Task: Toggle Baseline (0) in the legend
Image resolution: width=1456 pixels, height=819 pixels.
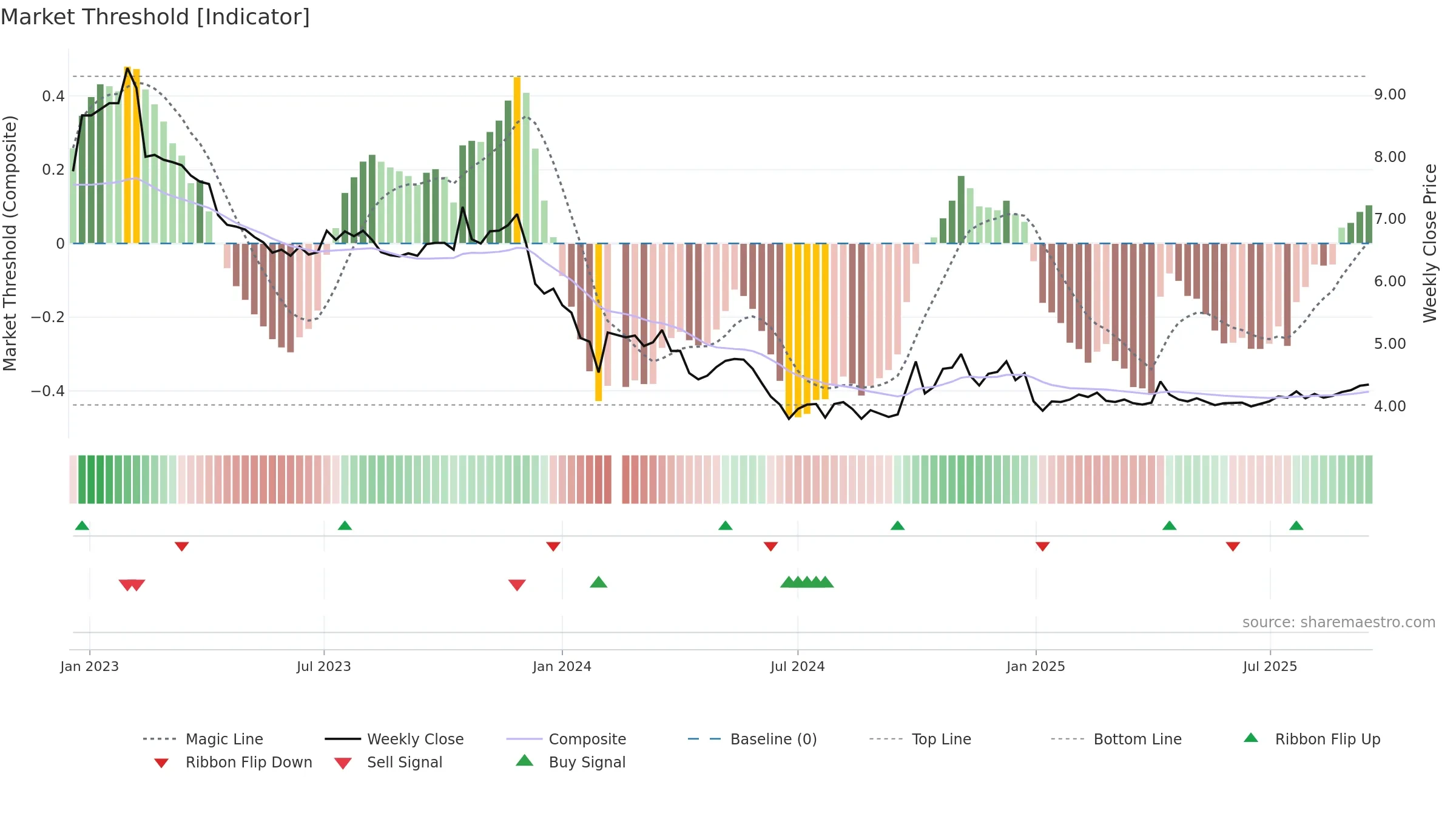Action: click(x=752, y=739)
